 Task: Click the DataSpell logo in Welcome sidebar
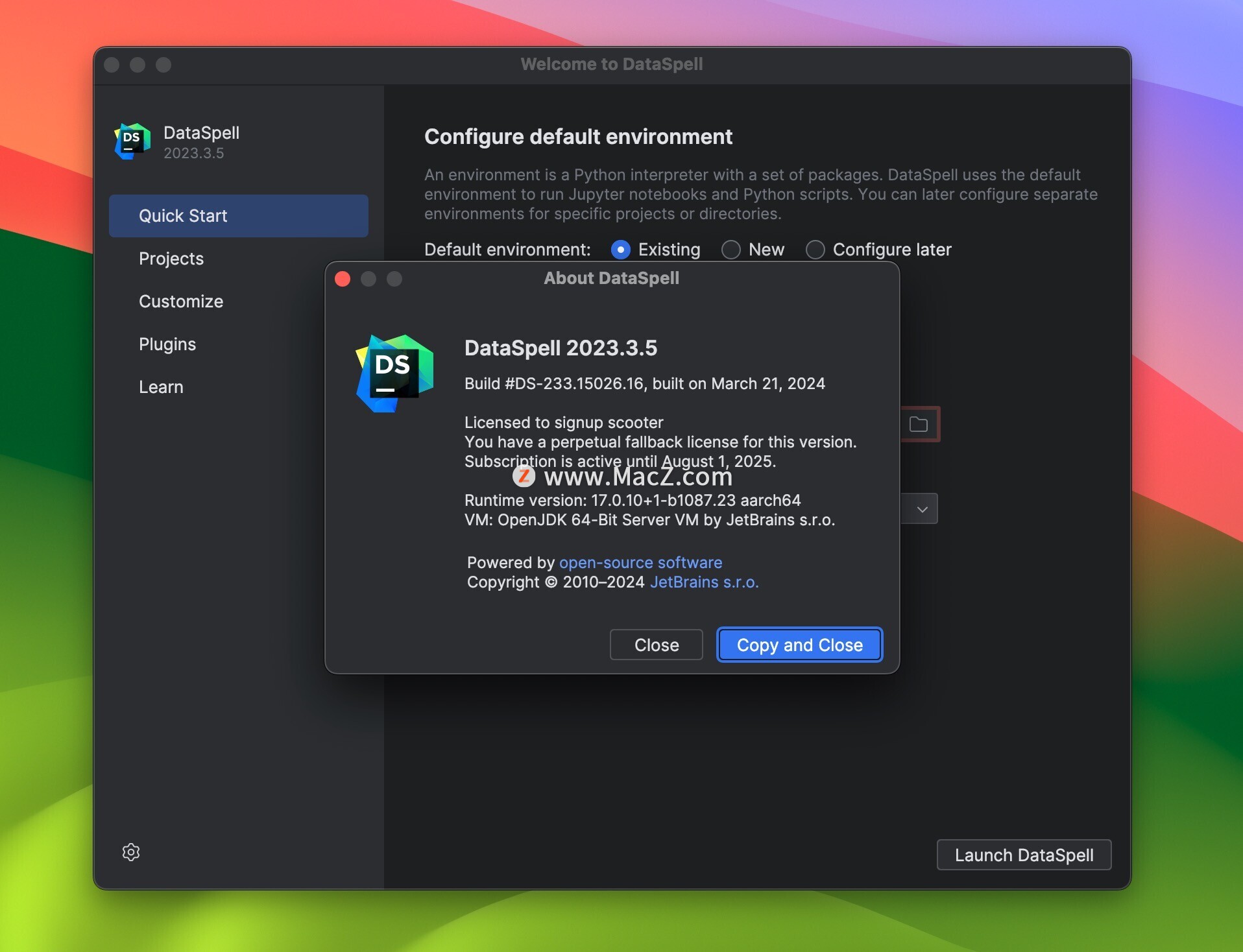(132, 141)
